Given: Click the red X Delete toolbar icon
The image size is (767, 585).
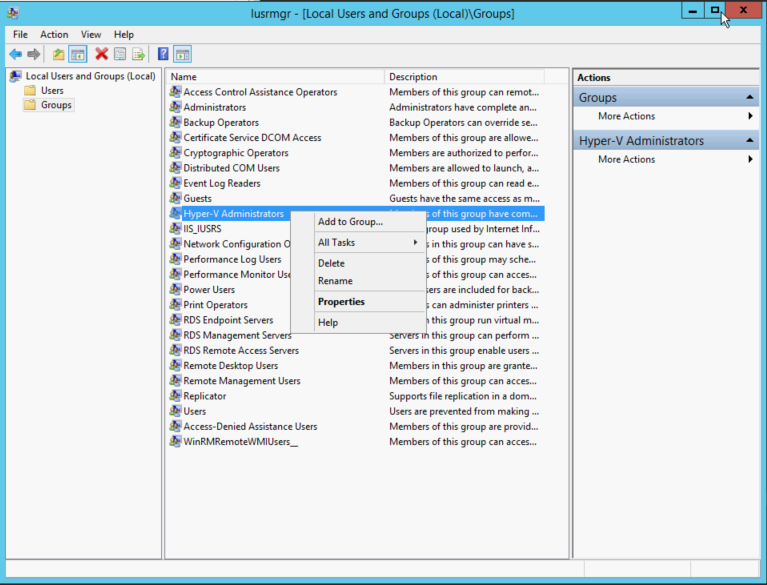Looking at the screenshot, I should [101, 54].
